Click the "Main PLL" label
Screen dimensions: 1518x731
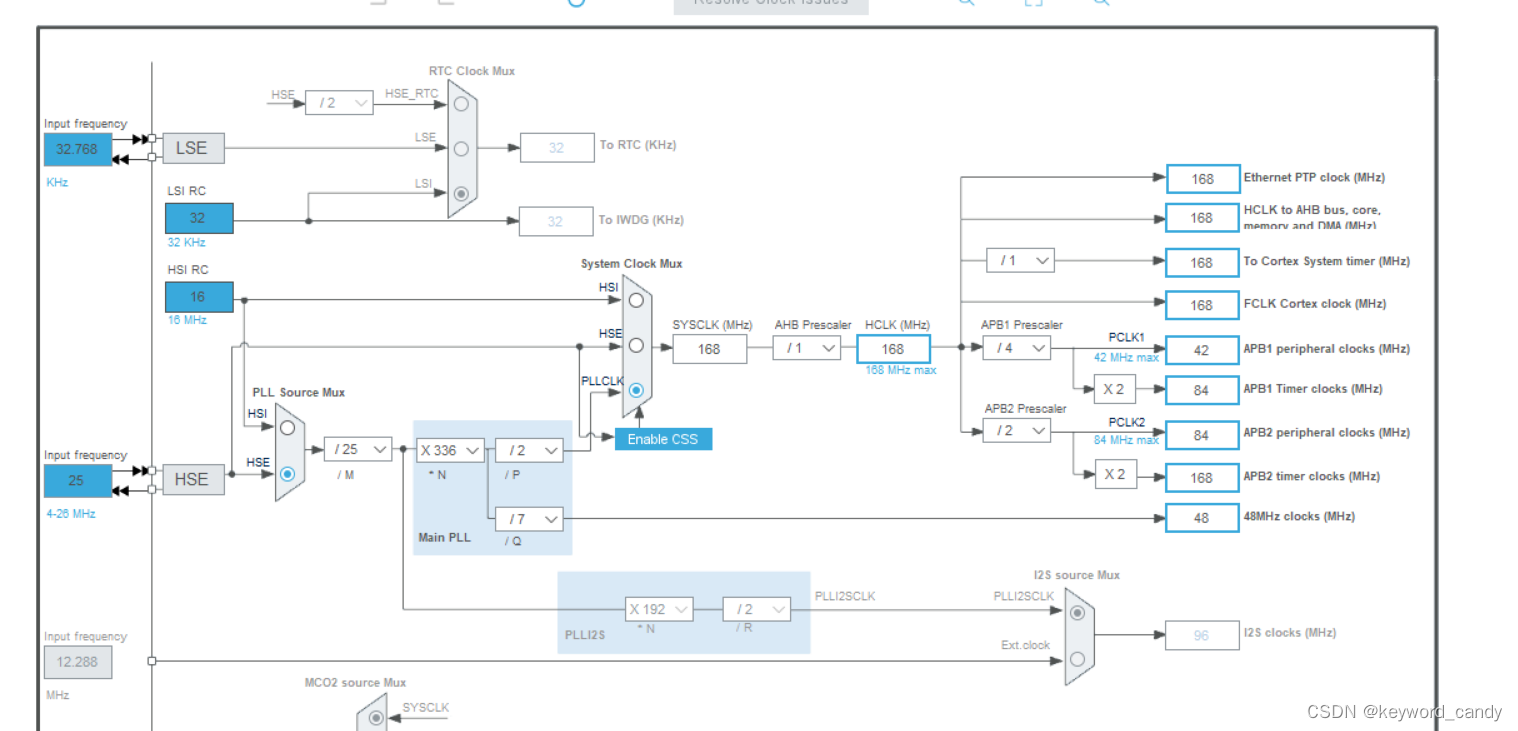tap(444, 537)
